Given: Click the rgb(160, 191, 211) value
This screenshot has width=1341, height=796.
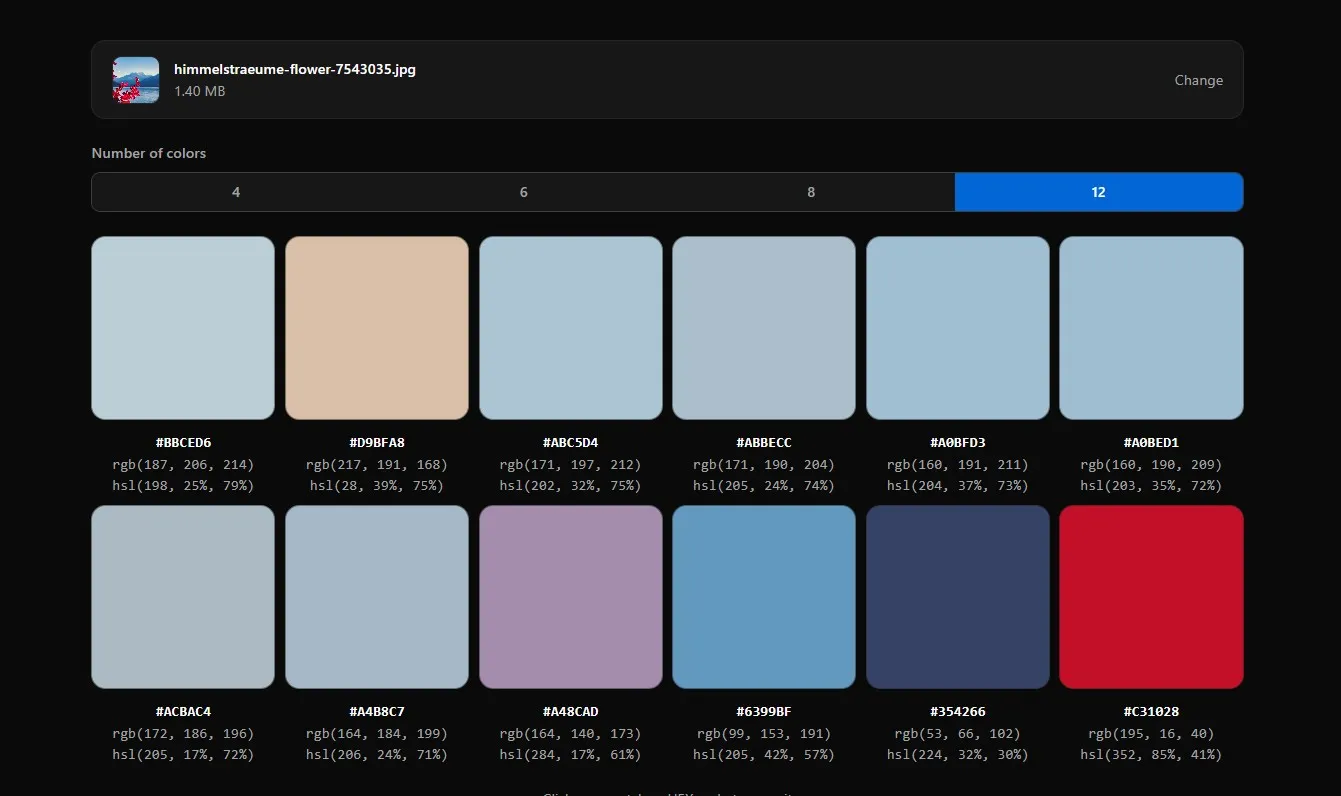Looking at the screenshot, I should [x=958, y=464].
